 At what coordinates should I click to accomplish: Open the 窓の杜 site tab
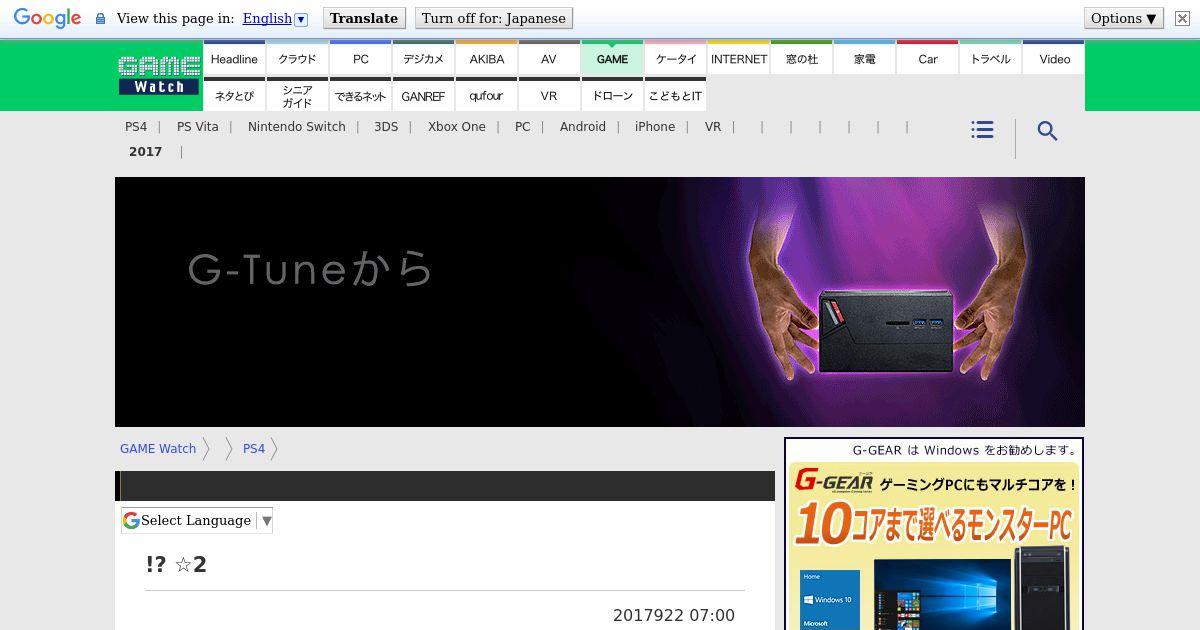pyautogui.click(x=801, y=59)
